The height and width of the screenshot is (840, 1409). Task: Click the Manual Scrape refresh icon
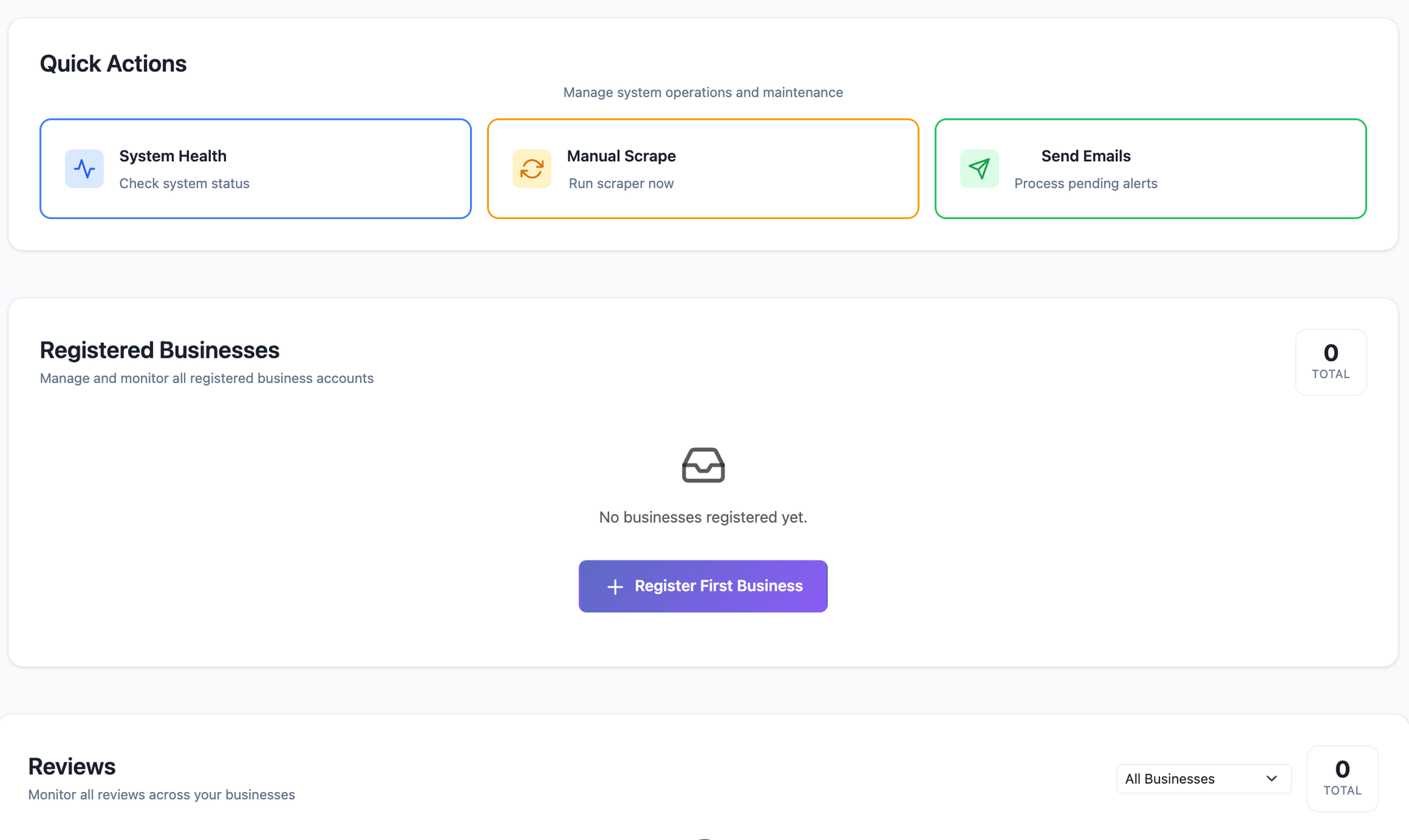click(x=532, y=169)
